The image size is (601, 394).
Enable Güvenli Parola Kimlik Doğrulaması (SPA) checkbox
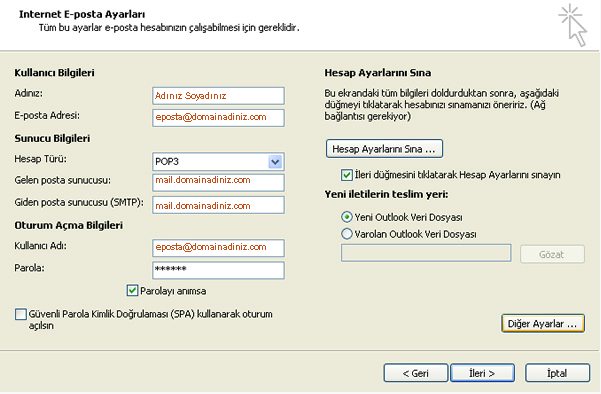click(21, 314)
